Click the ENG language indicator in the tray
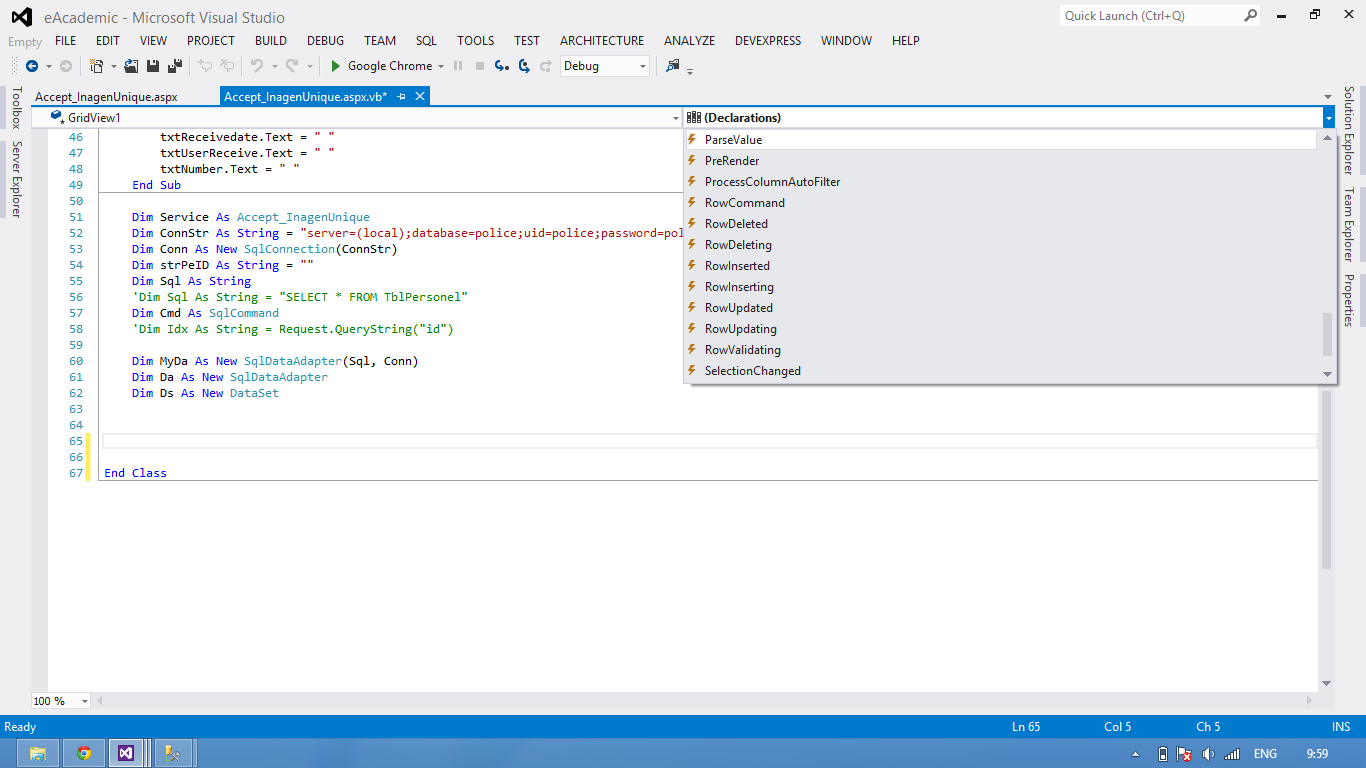Screen dimensions: 1366x768 1265,754
